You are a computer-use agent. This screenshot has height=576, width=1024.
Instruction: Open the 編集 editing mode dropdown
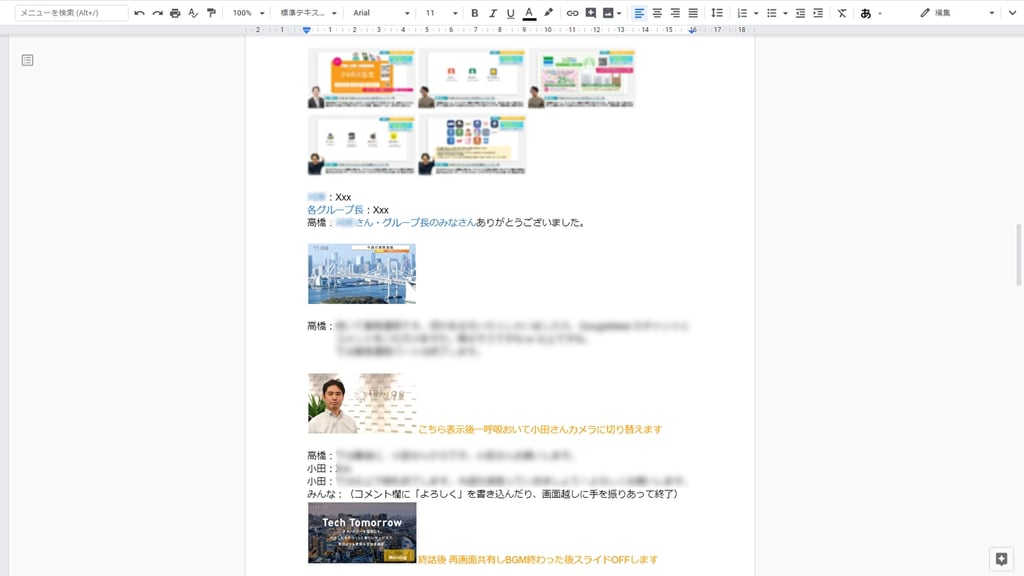tap(957, 13)
